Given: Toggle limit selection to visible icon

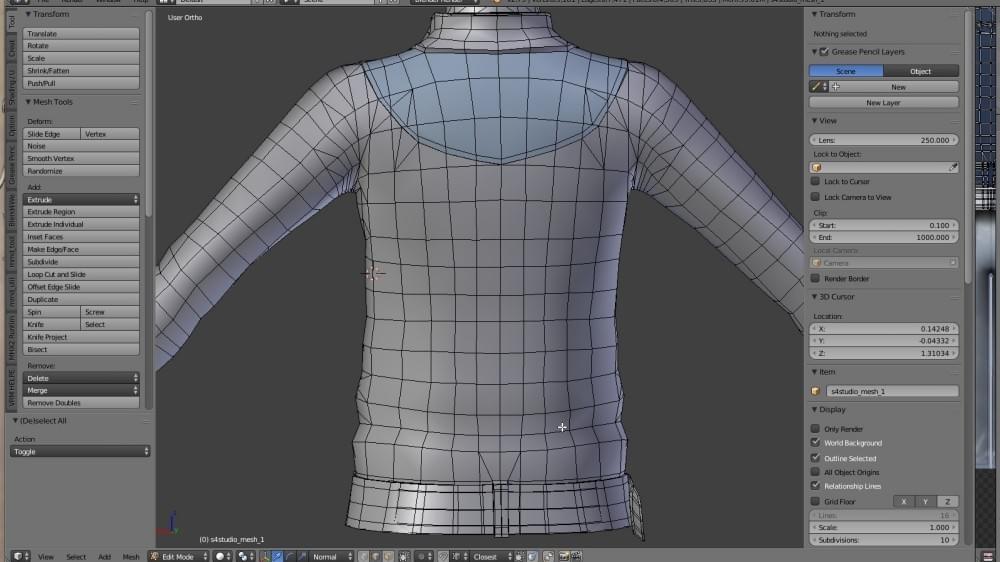Looking at the screenshot, I should point(404,556).
